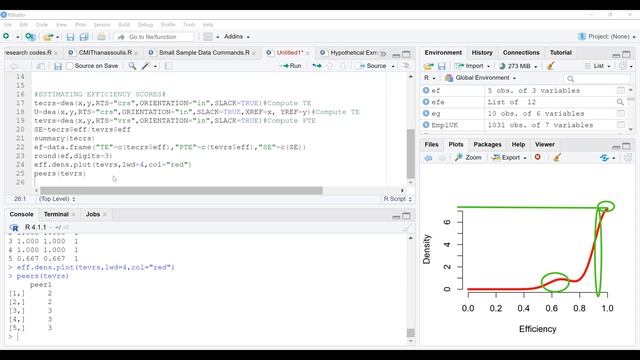640x360 pixels.
Task: Click the Create a Project icon
Action: (30, 37)
